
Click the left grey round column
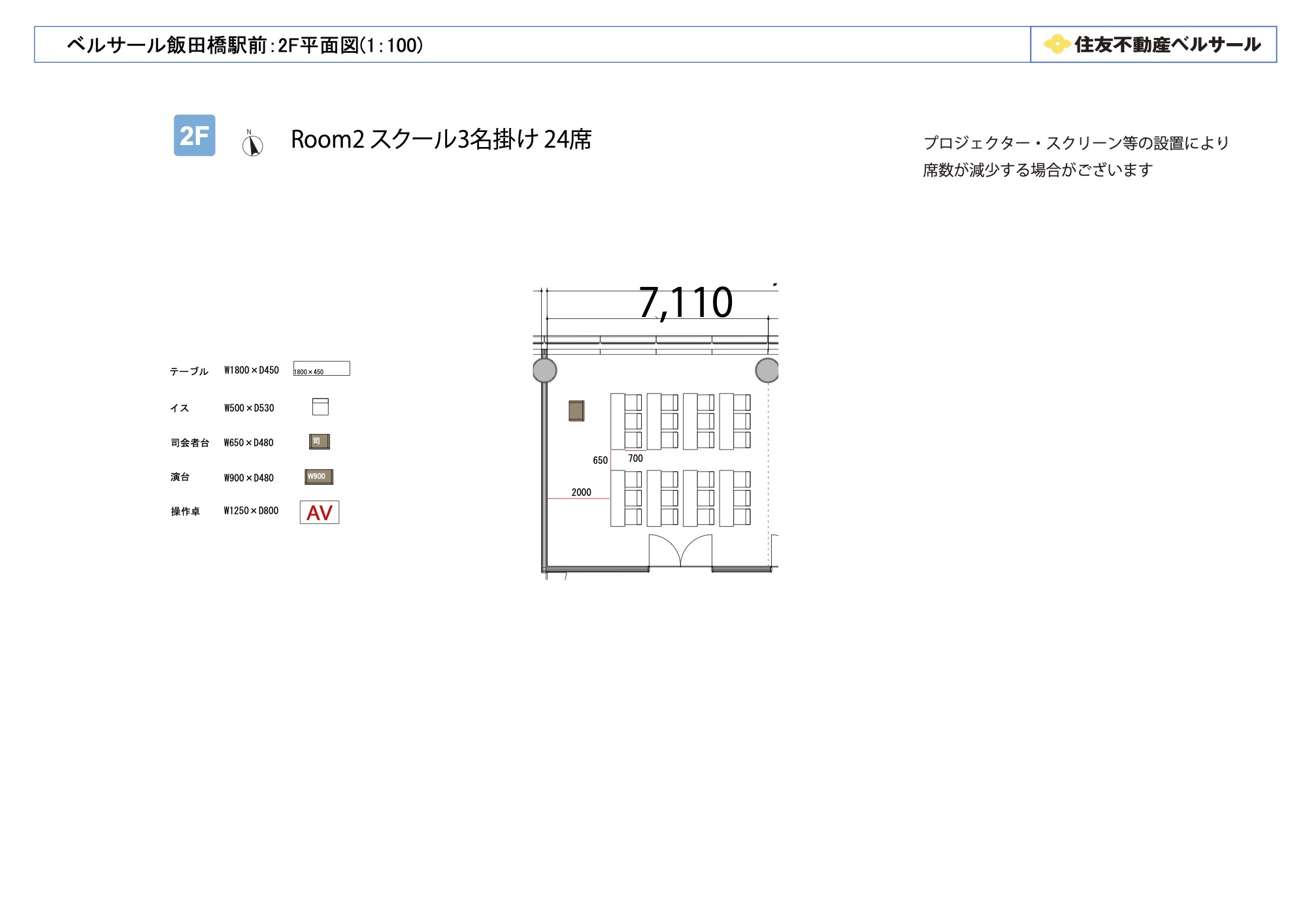544,370
